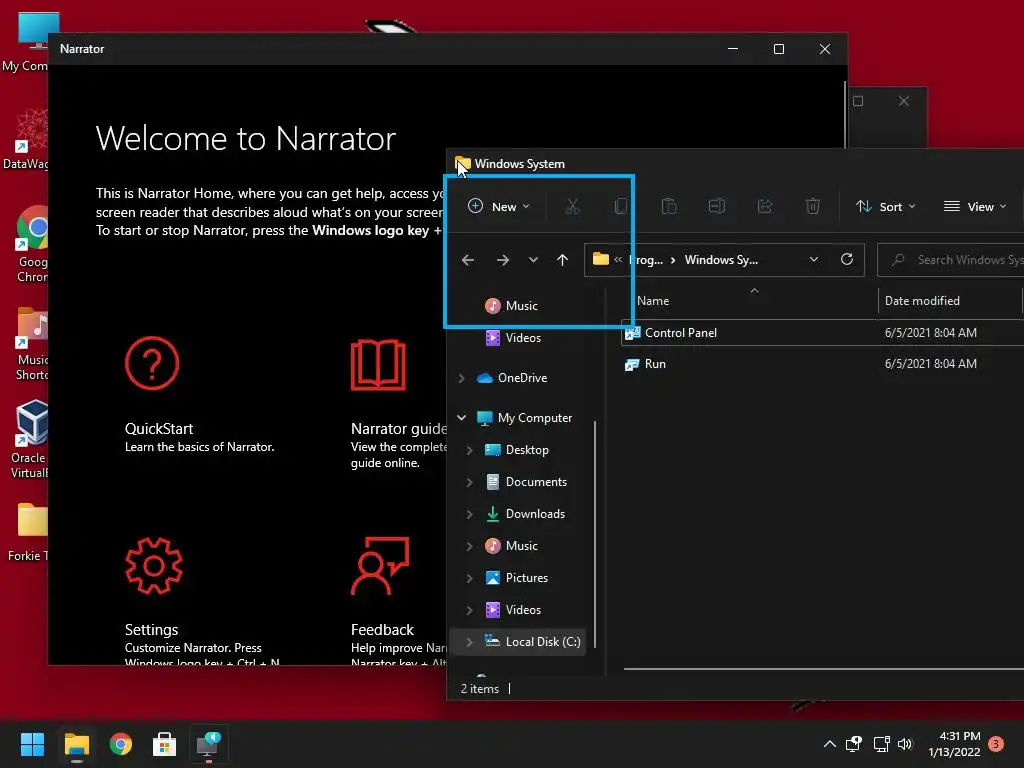Maximize the Narrator window
Viewport: 1024px width, 768px height.
778,49
